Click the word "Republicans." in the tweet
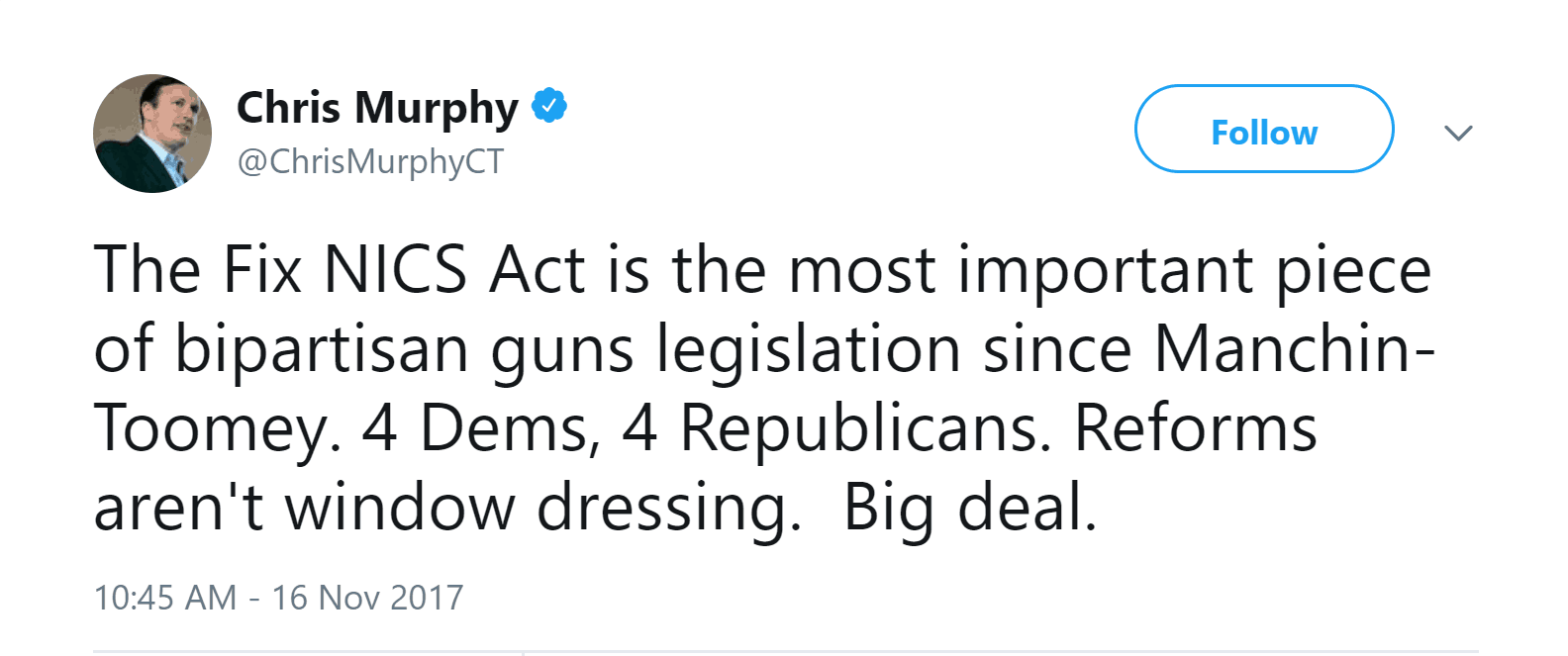Viewport: 1568px width, 656px height. coord(865,428)
